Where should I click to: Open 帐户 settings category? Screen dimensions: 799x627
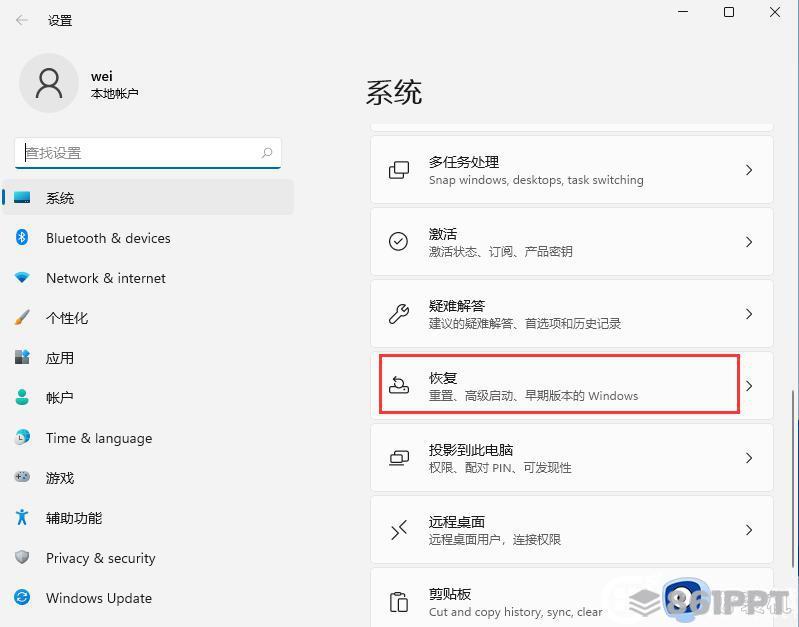(x=148, y=398)
